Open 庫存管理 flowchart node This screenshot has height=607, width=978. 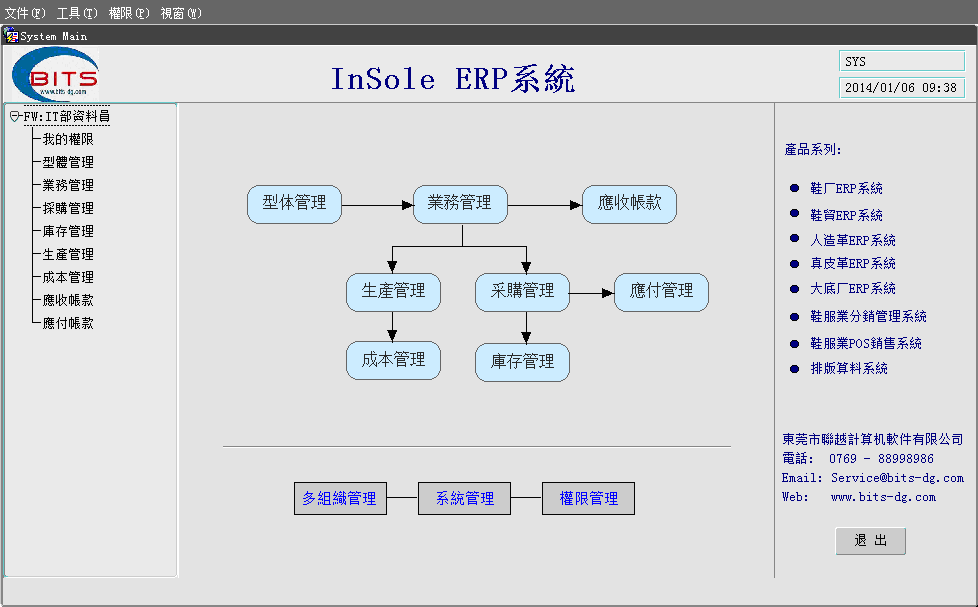click(x=523, y=362)
